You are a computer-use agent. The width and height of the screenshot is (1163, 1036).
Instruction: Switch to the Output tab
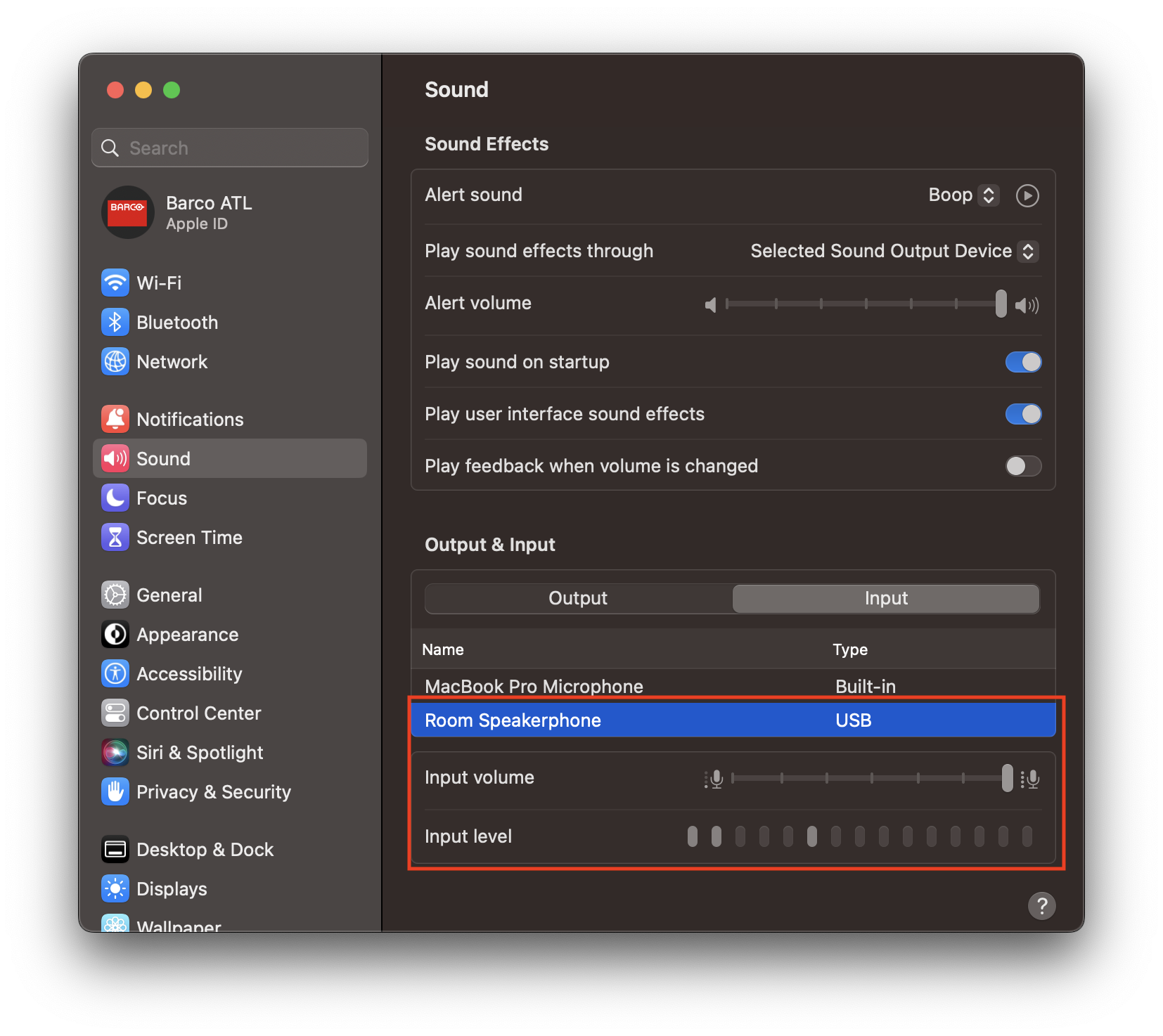[578, 598]
